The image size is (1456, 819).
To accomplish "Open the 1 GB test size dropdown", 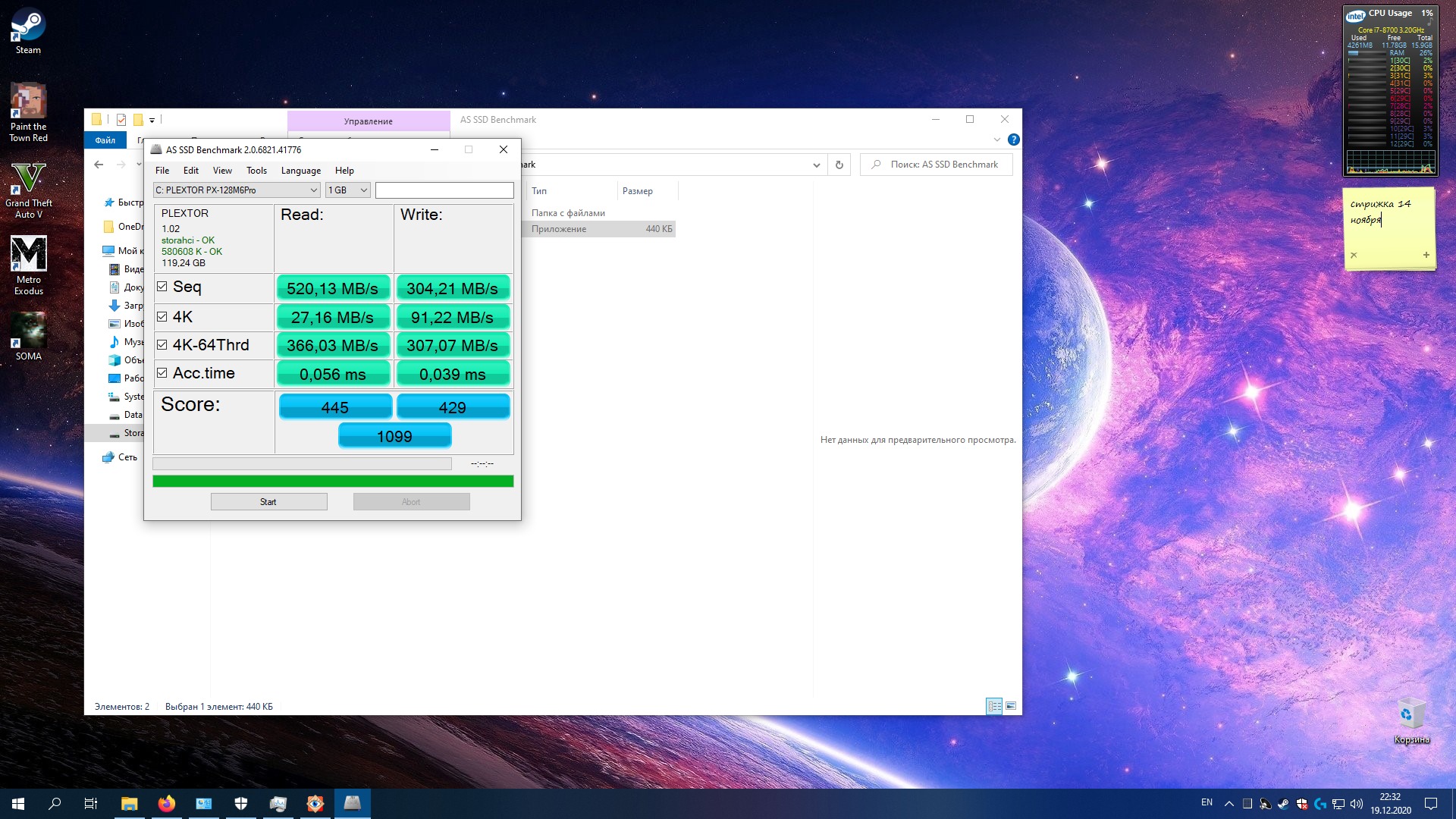I will click(x=347, y=190).
